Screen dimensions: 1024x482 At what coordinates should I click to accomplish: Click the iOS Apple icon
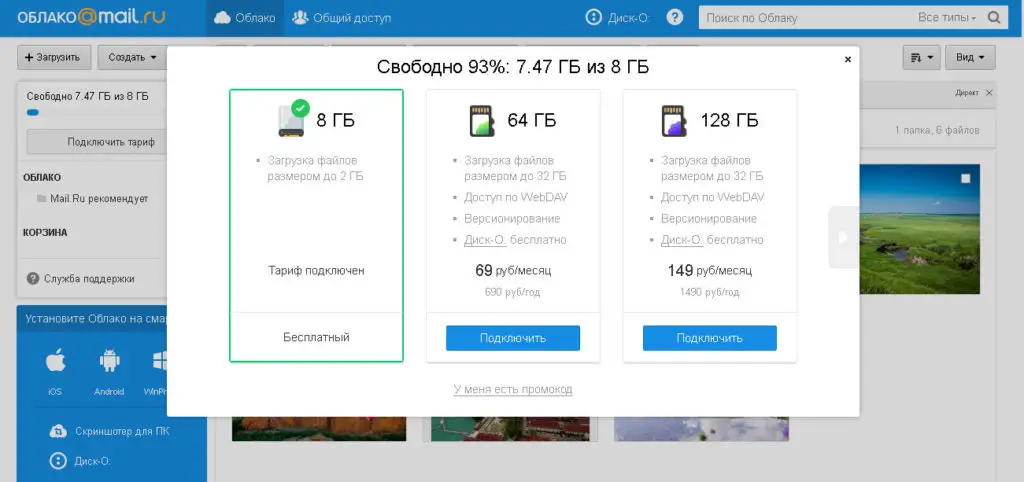55,361
